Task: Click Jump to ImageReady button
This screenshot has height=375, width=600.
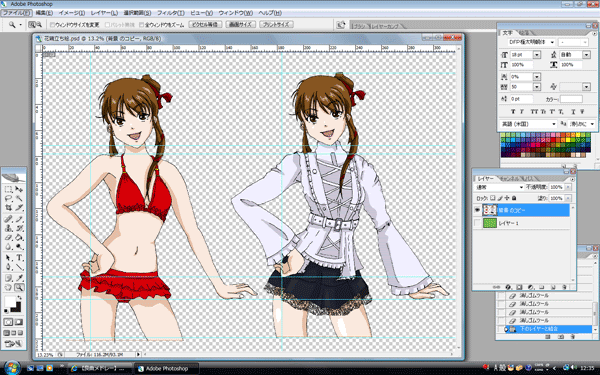Action: coord(13,344)
